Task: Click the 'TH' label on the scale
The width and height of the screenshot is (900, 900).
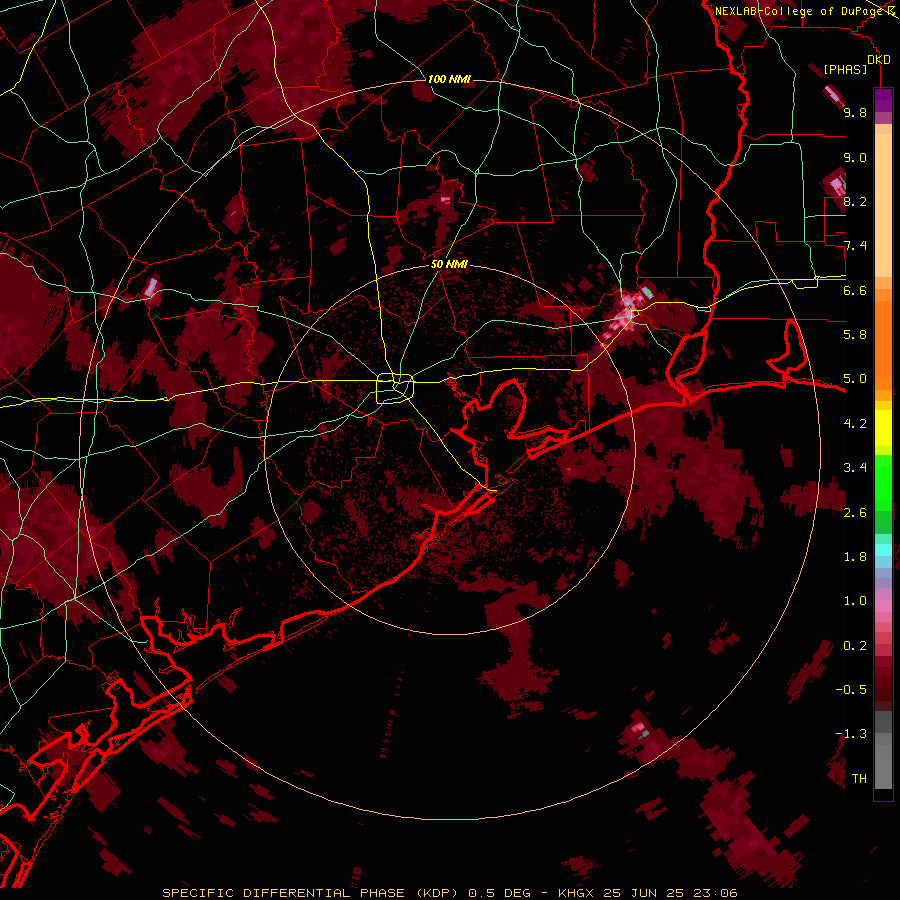Action: point(859,779)
